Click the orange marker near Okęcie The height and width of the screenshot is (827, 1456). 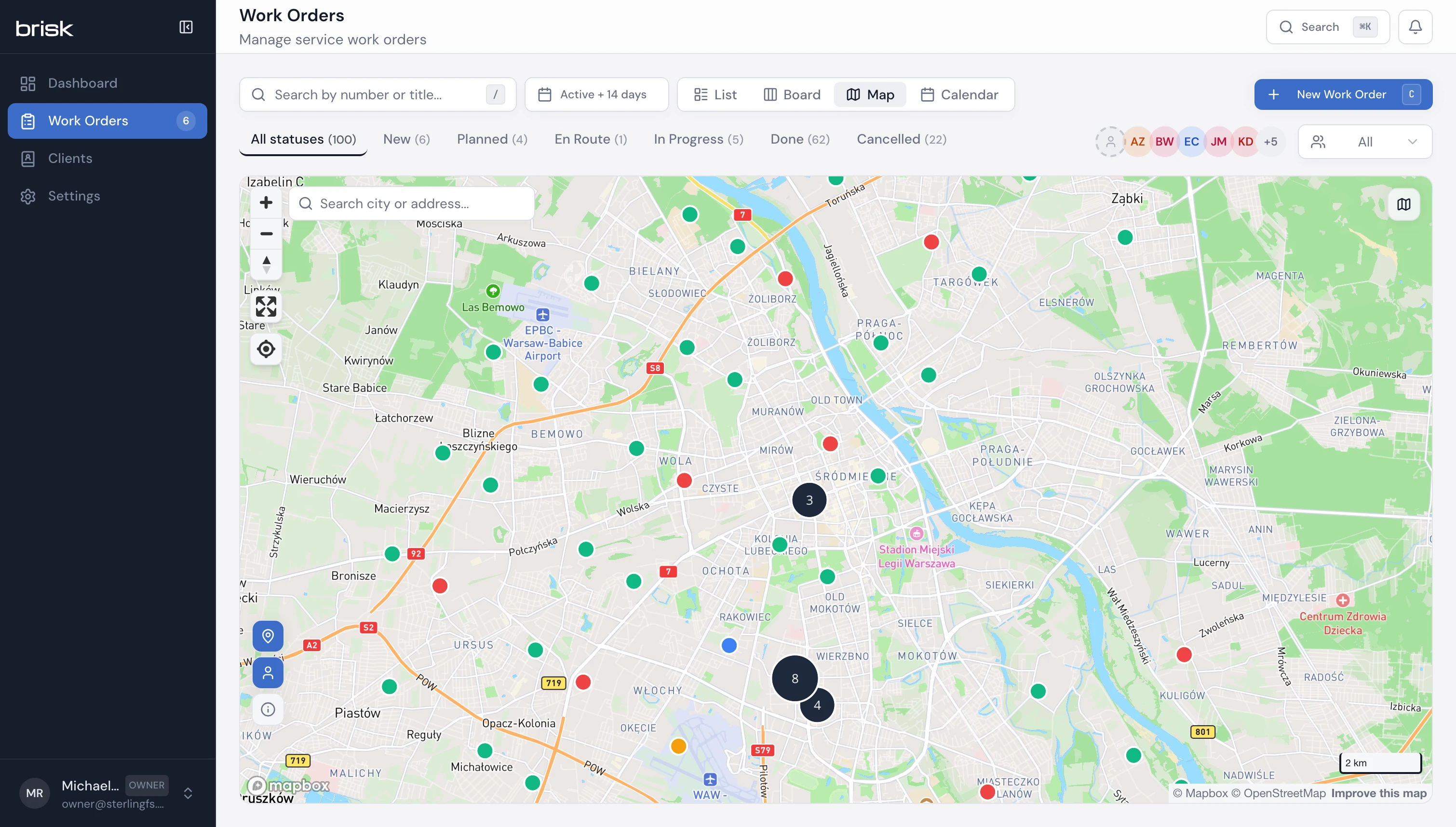pyautogui.click(x=678, y=746)
